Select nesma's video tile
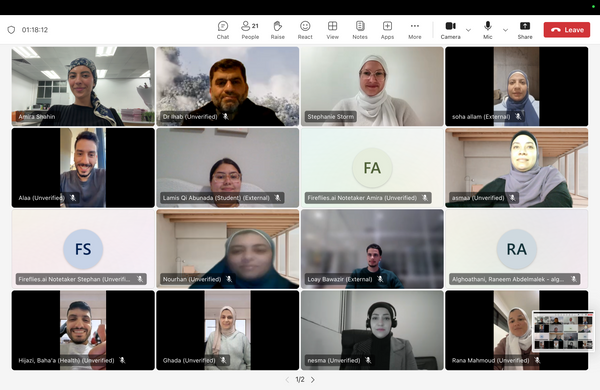600x390 pixels. [372, 330]
